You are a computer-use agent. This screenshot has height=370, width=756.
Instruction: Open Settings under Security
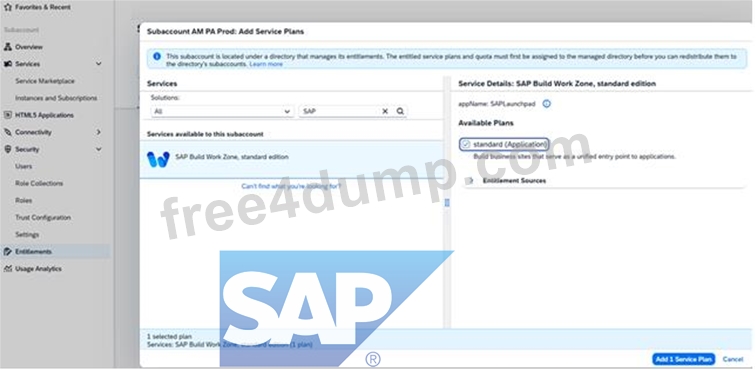27,234
